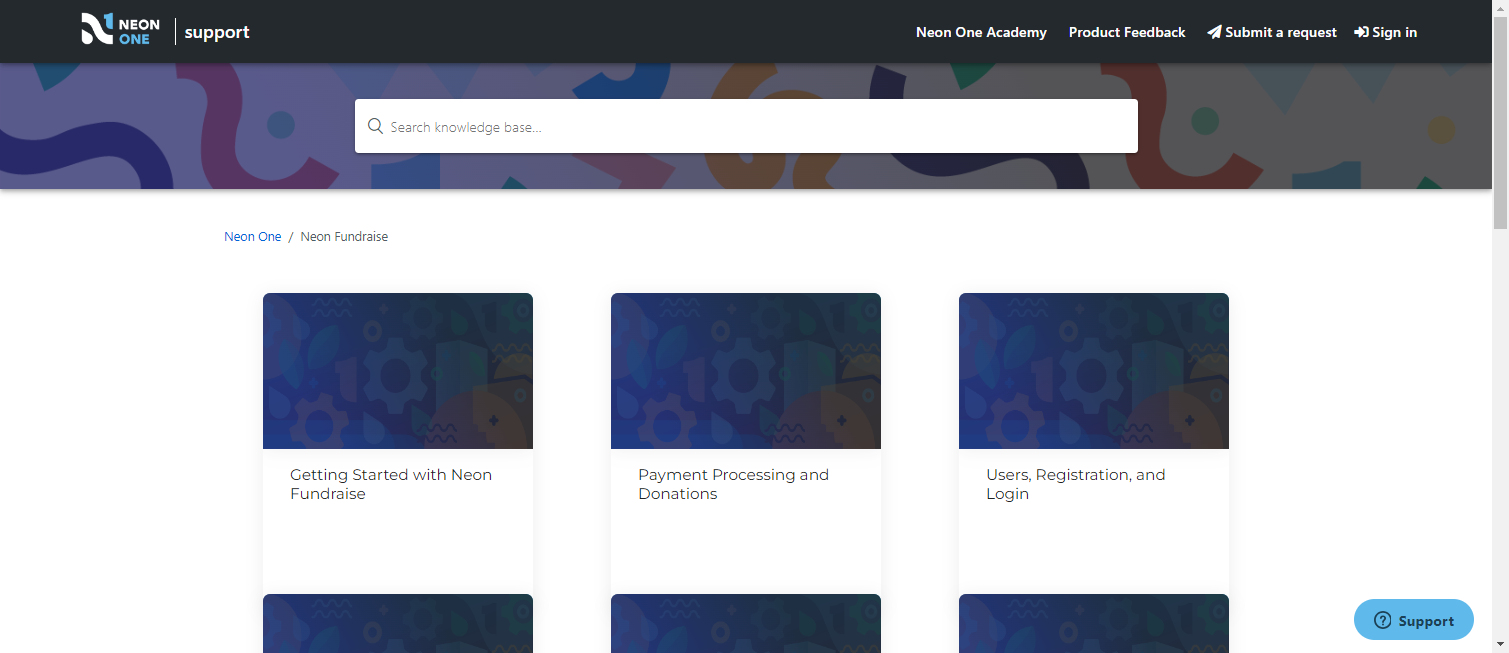
Task: Open Getting Started with Neon Fundraise category
Action: coord(391,484)
